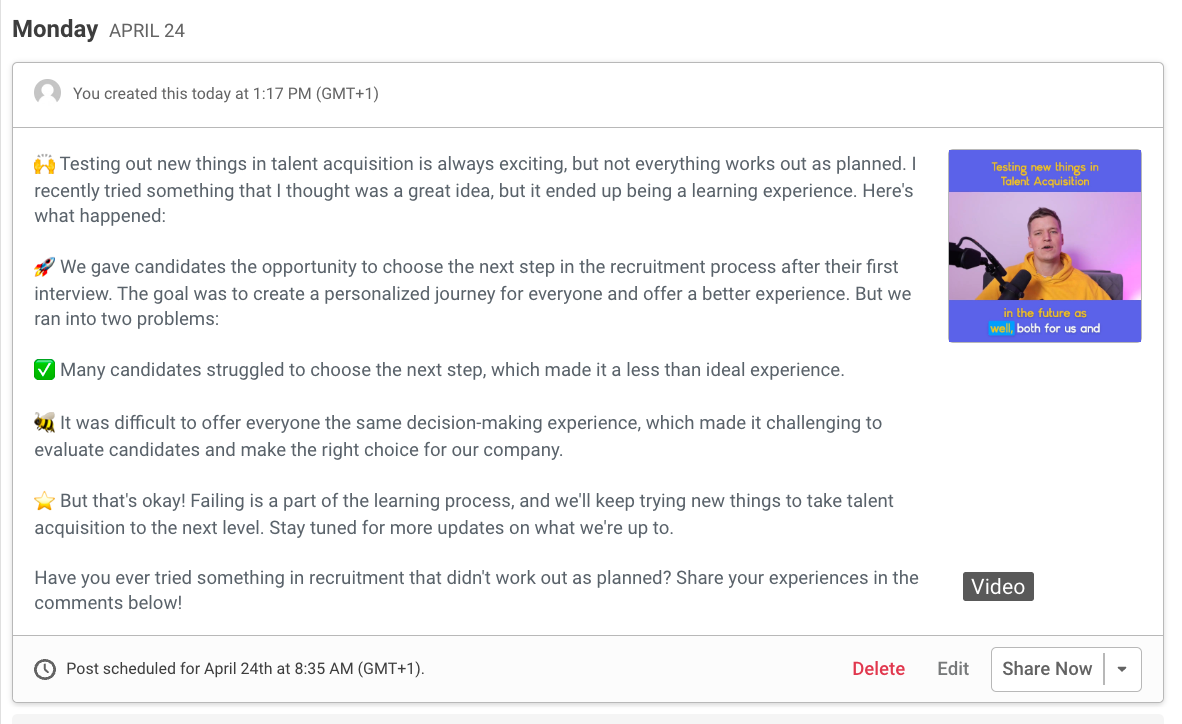Click the bee emoji in the post
Viewport: 1182px width, 724px height.
click(x=44, y=422)
